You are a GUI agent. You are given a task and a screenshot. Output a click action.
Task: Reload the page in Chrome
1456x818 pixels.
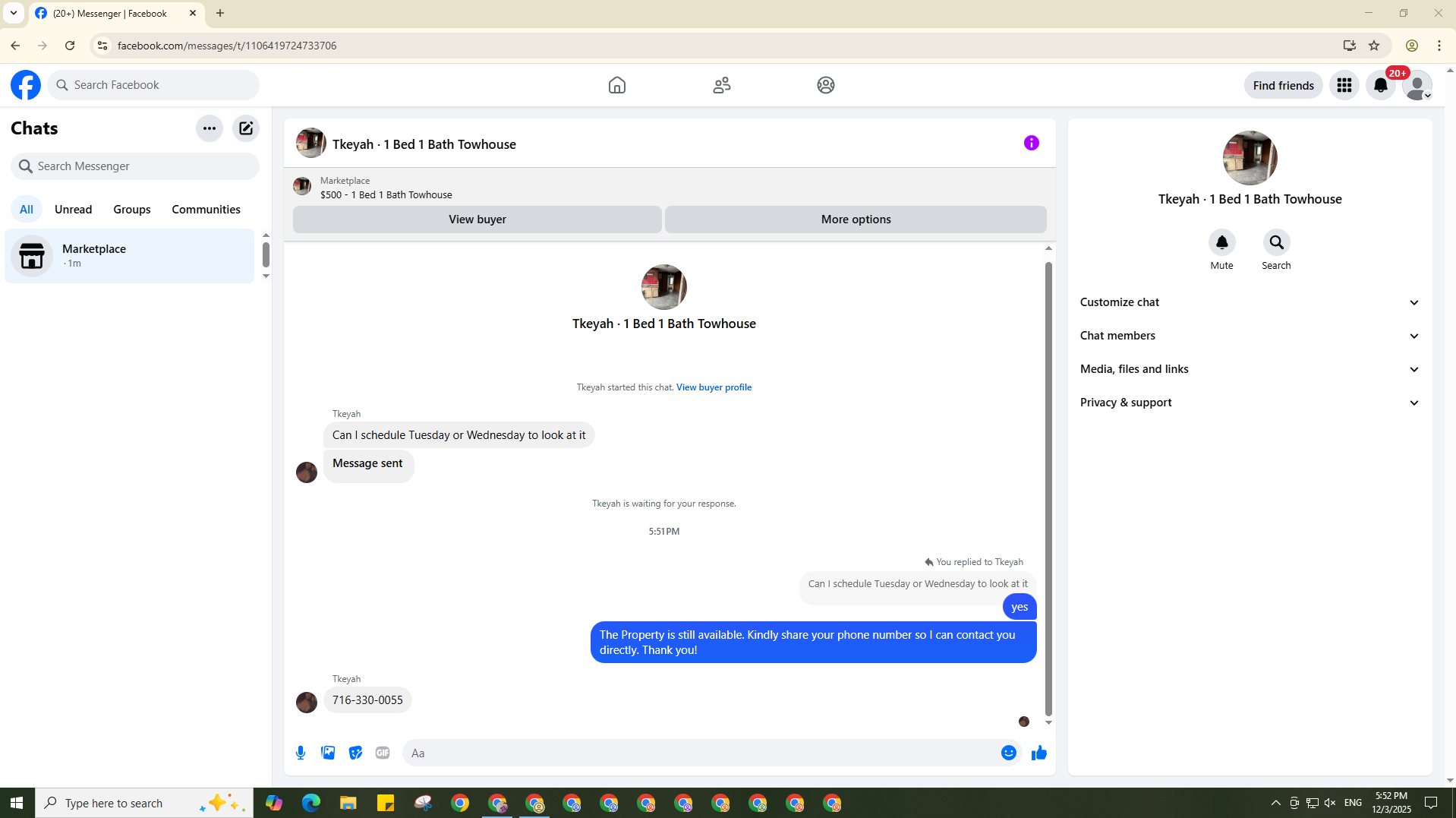(70, 46)
